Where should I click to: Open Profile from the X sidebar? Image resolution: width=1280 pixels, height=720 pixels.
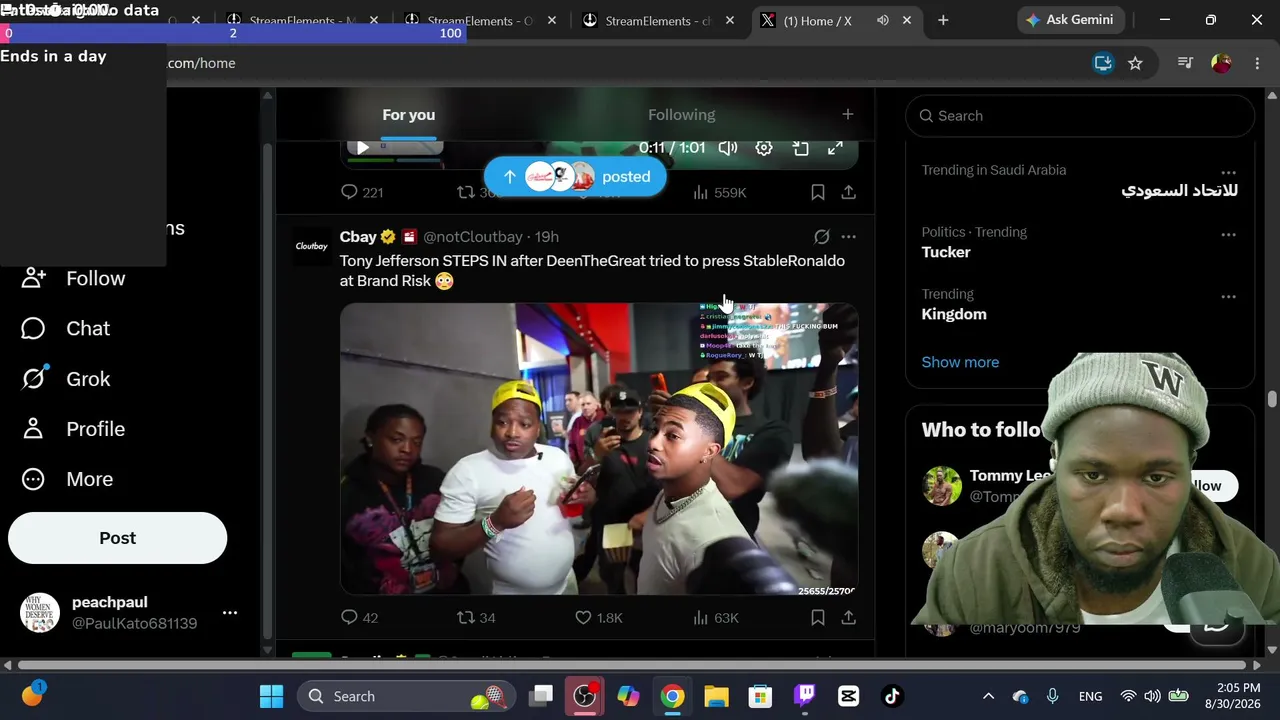[73, 429]
